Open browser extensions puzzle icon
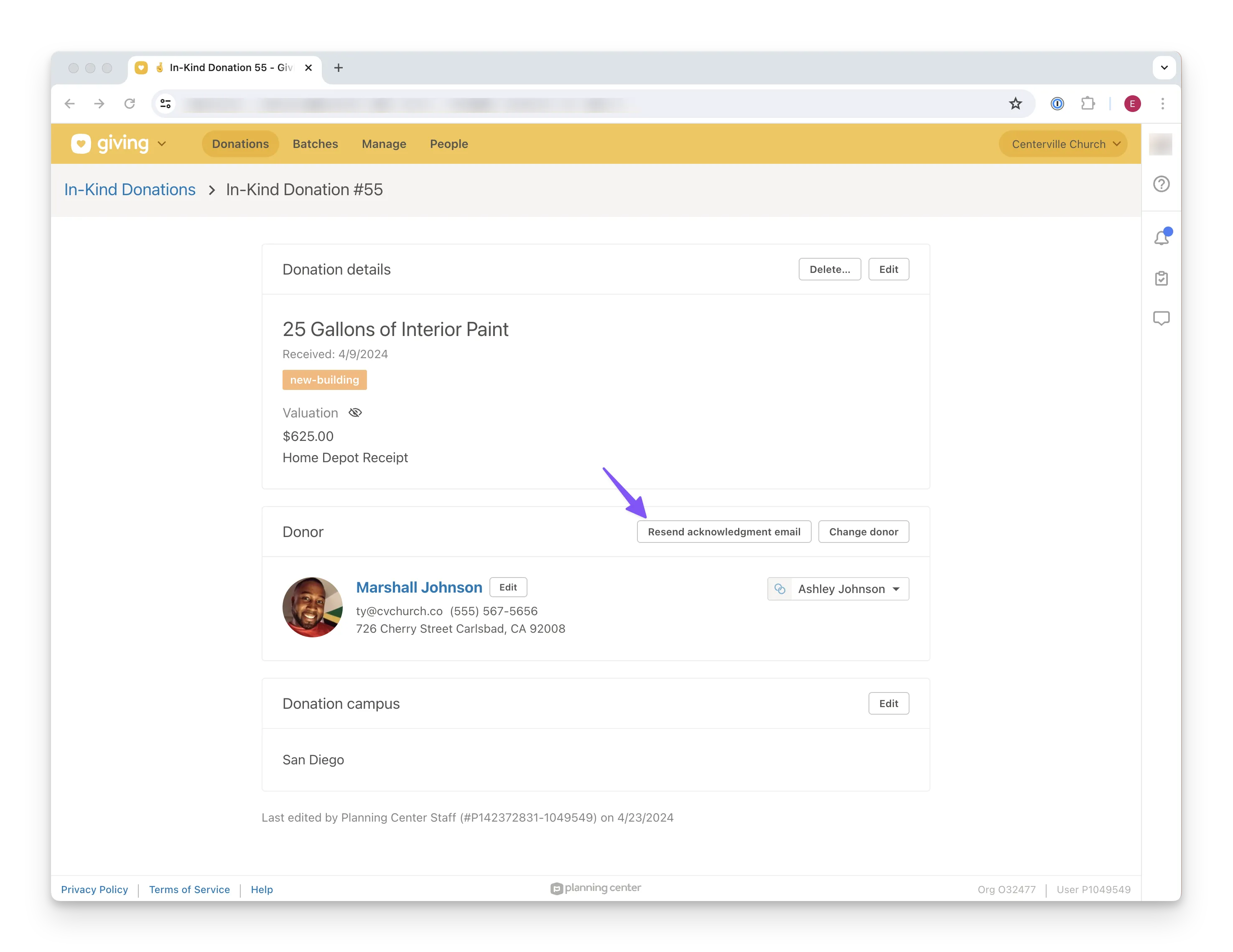 1088,103
